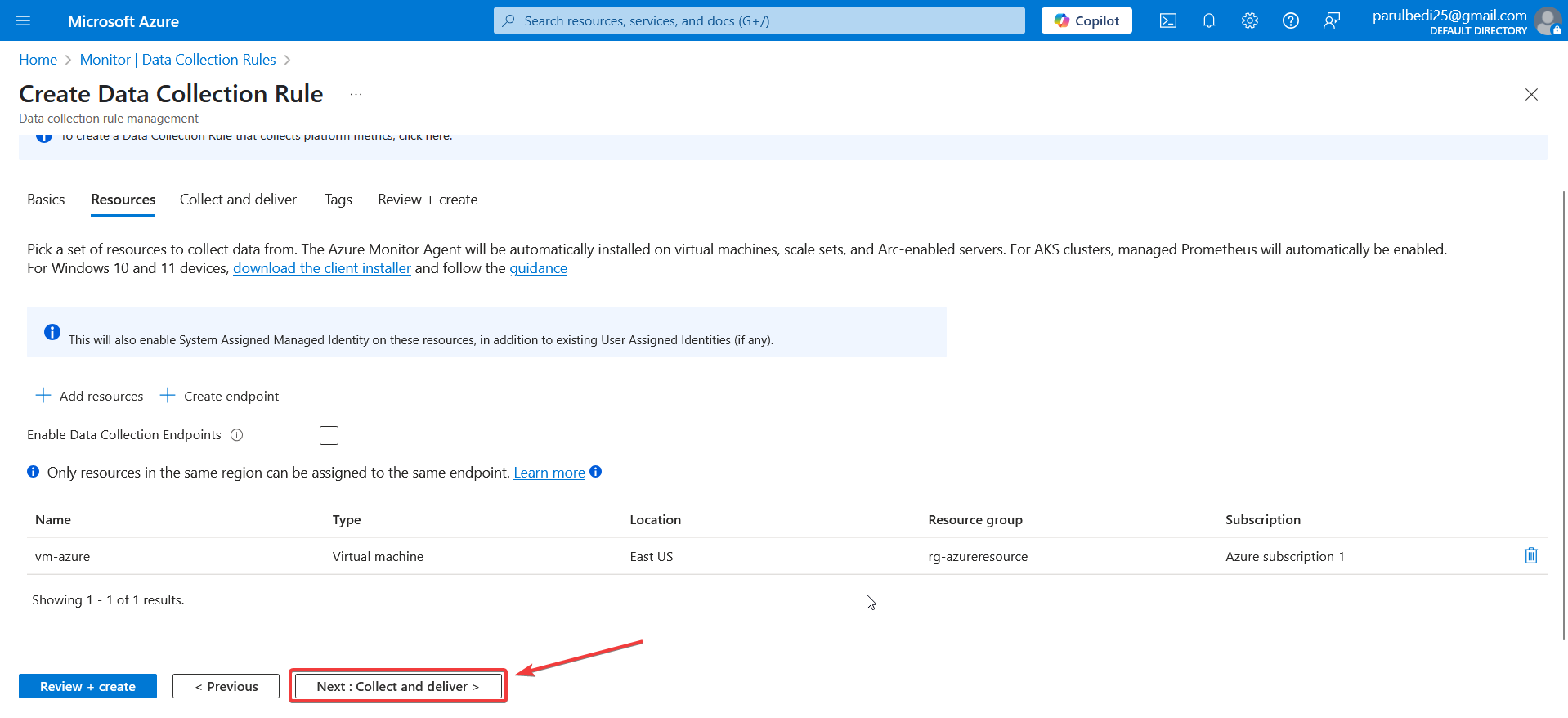Click Add resources

point(89,396)
